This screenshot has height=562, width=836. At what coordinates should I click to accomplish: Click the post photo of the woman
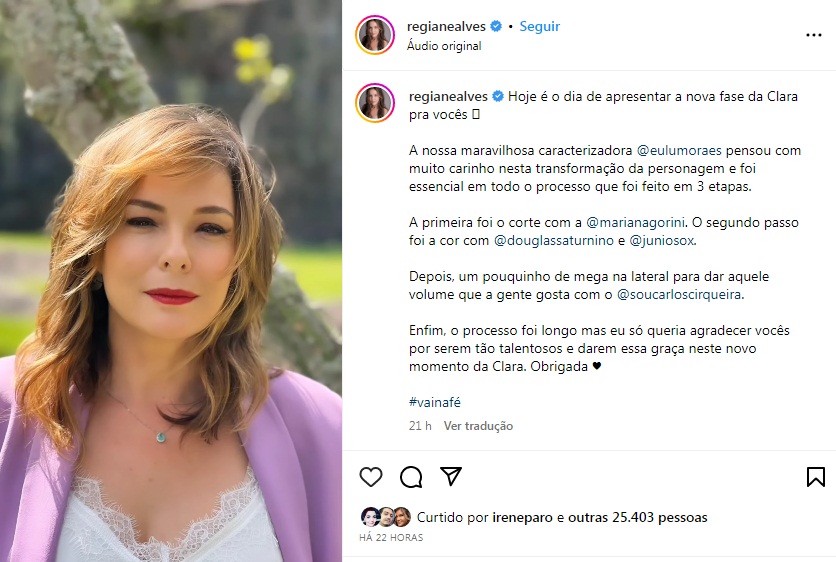[x=170, y=281]
